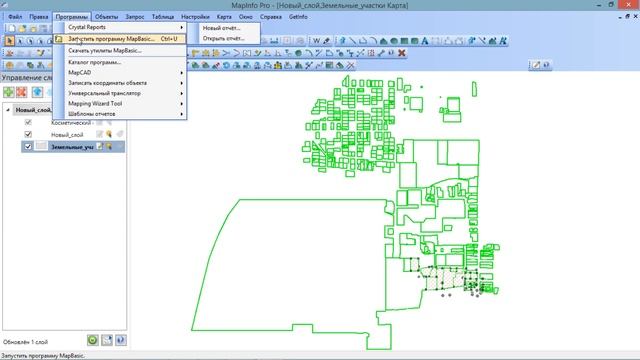The width and height of the screenshot is (640, 360).
Task: Click 'Обновлён 1 слой' status text
Action: tap(25, 342)
